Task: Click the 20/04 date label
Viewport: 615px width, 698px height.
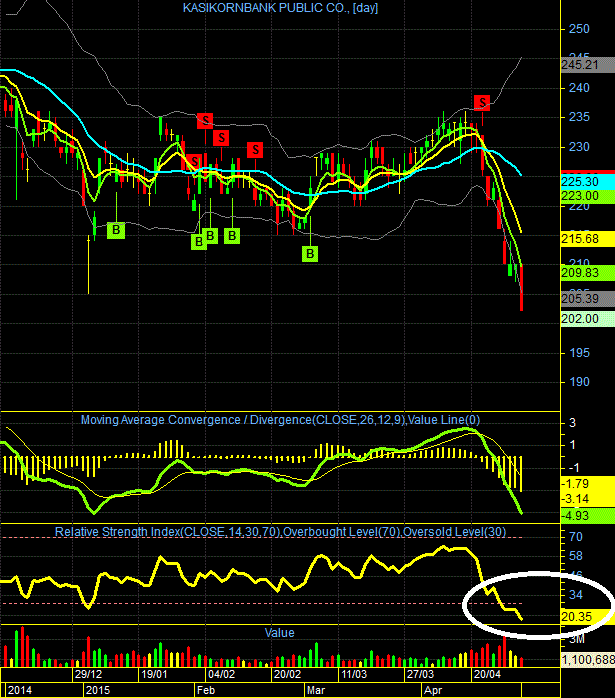Action: click(487, 674)
